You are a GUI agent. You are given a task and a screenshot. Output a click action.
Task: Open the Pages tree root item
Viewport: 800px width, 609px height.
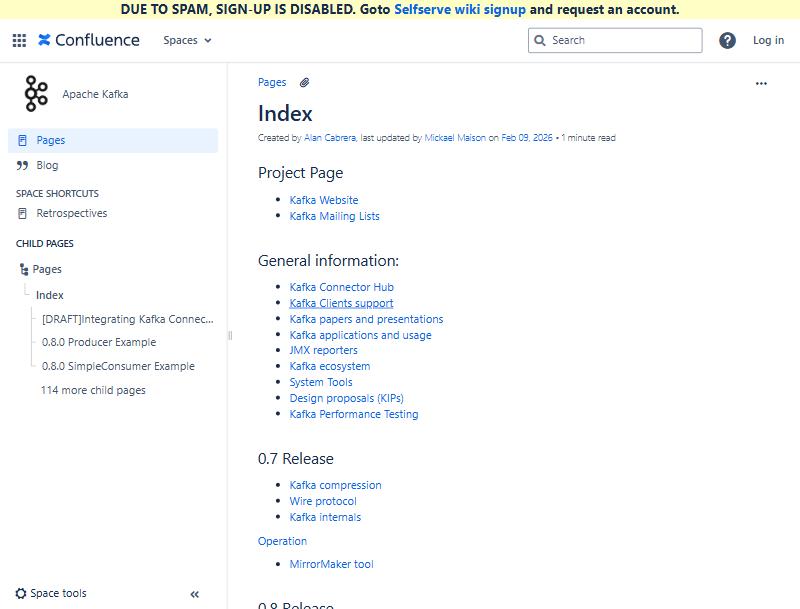click(47, 269)
